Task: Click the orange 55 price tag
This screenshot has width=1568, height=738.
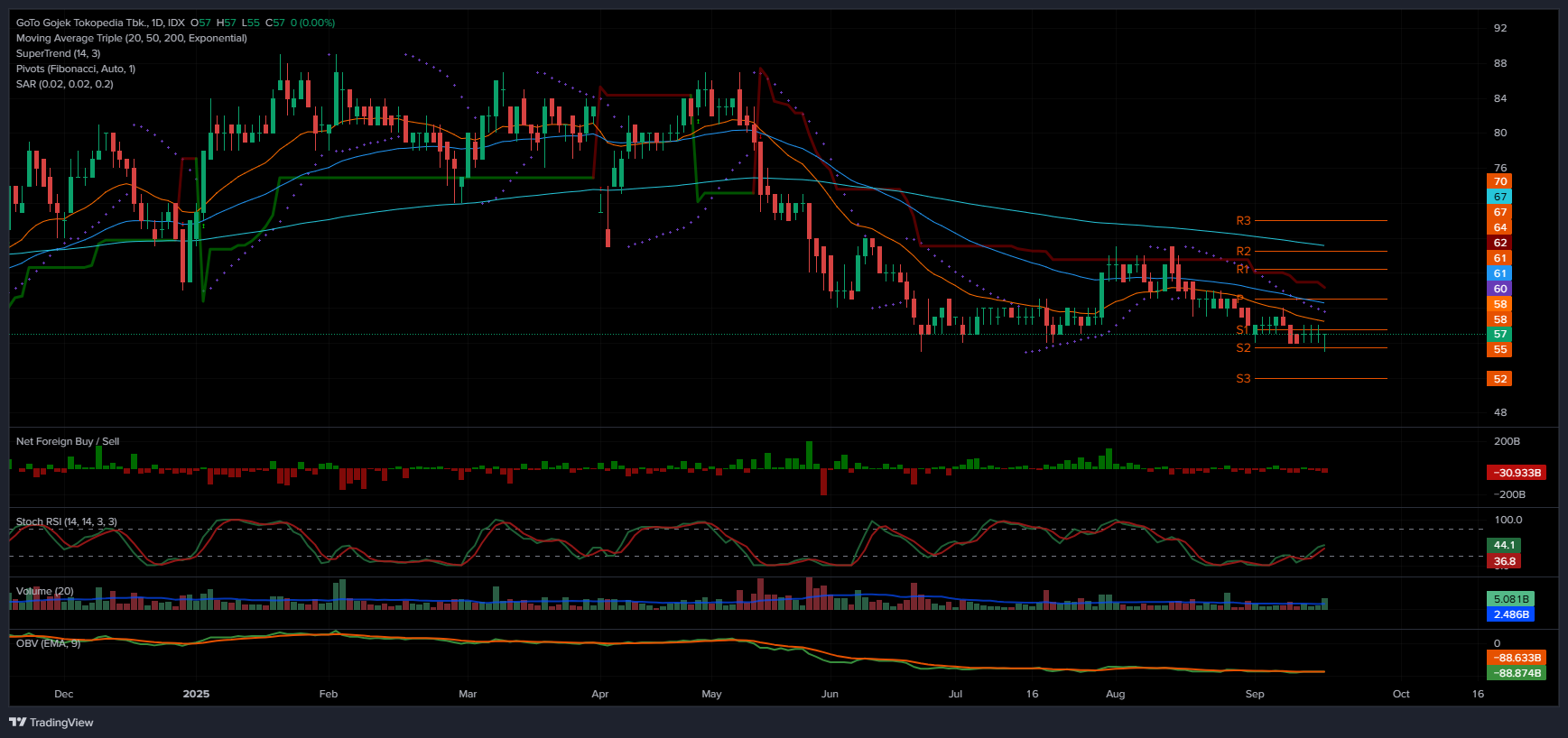Action: point(1499,349)
